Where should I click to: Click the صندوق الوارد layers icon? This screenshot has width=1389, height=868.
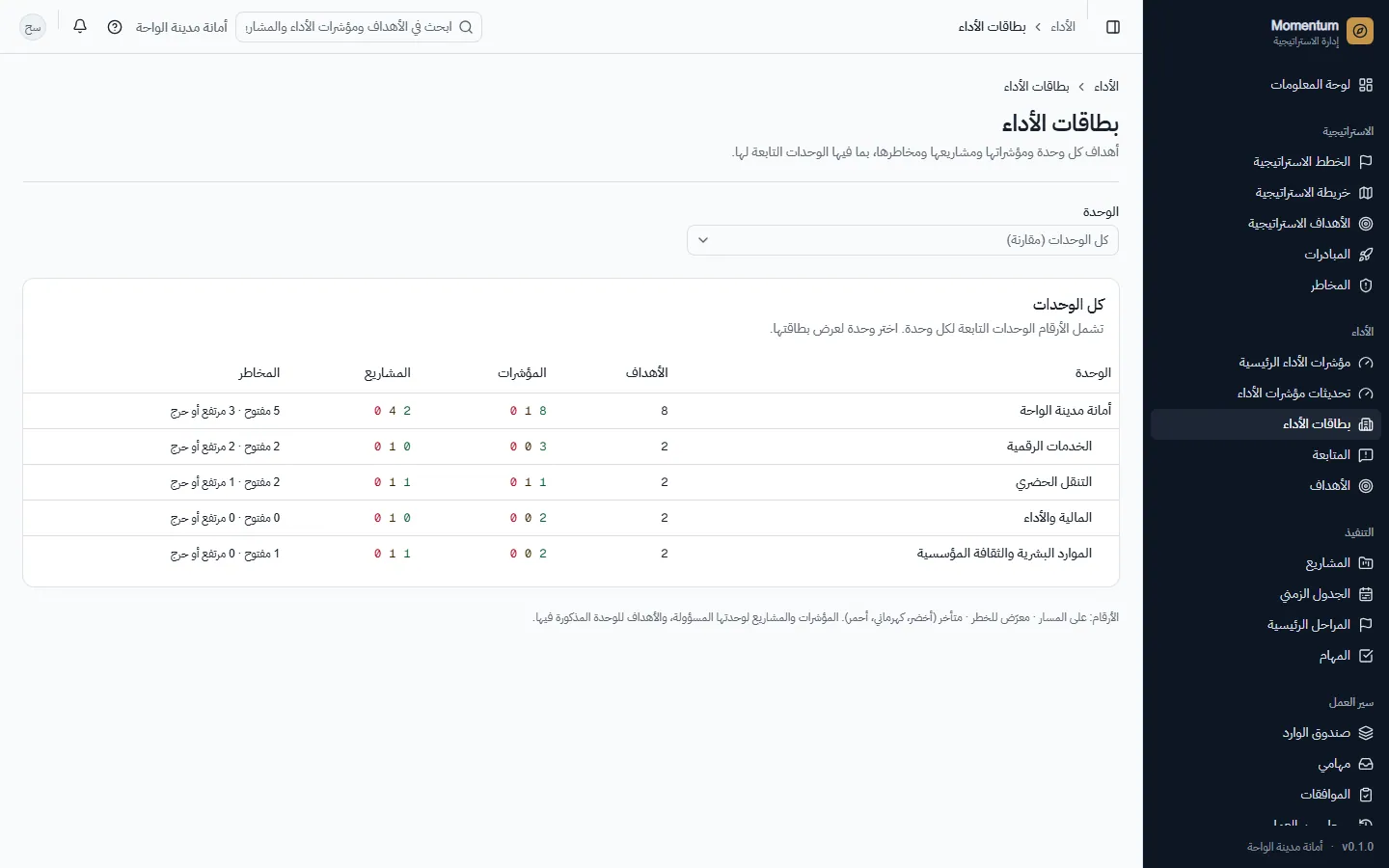click(1366, 733)
